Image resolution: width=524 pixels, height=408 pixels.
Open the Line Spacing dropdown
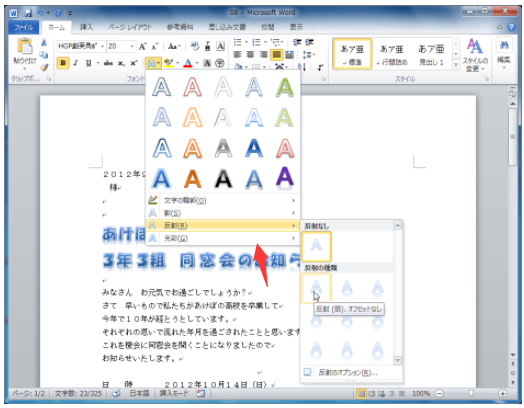tap(308, 54)
